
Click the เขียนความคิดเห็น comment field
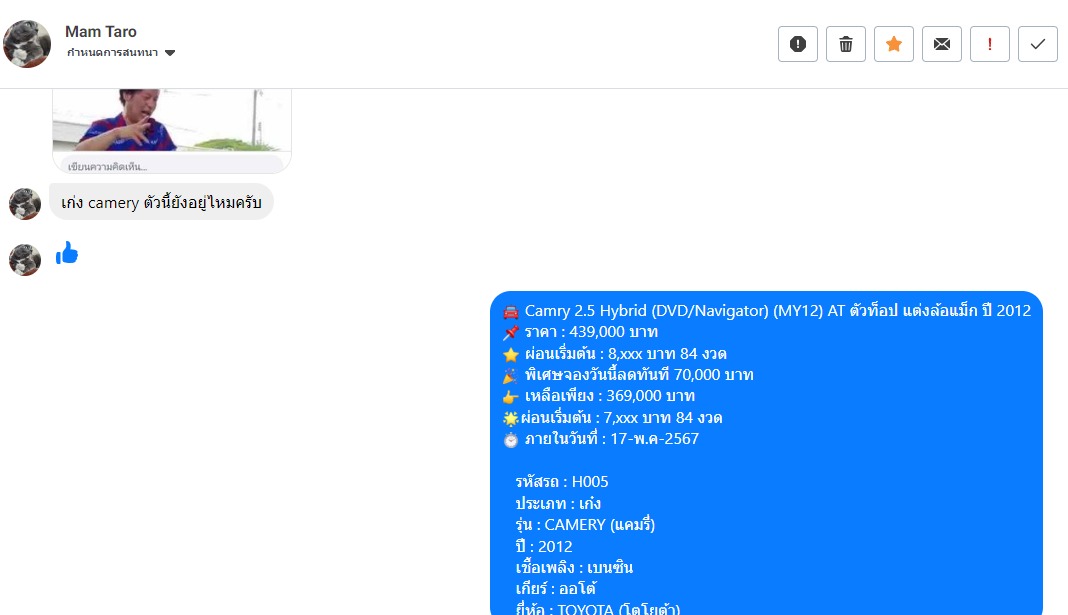(x=172, y=165)
